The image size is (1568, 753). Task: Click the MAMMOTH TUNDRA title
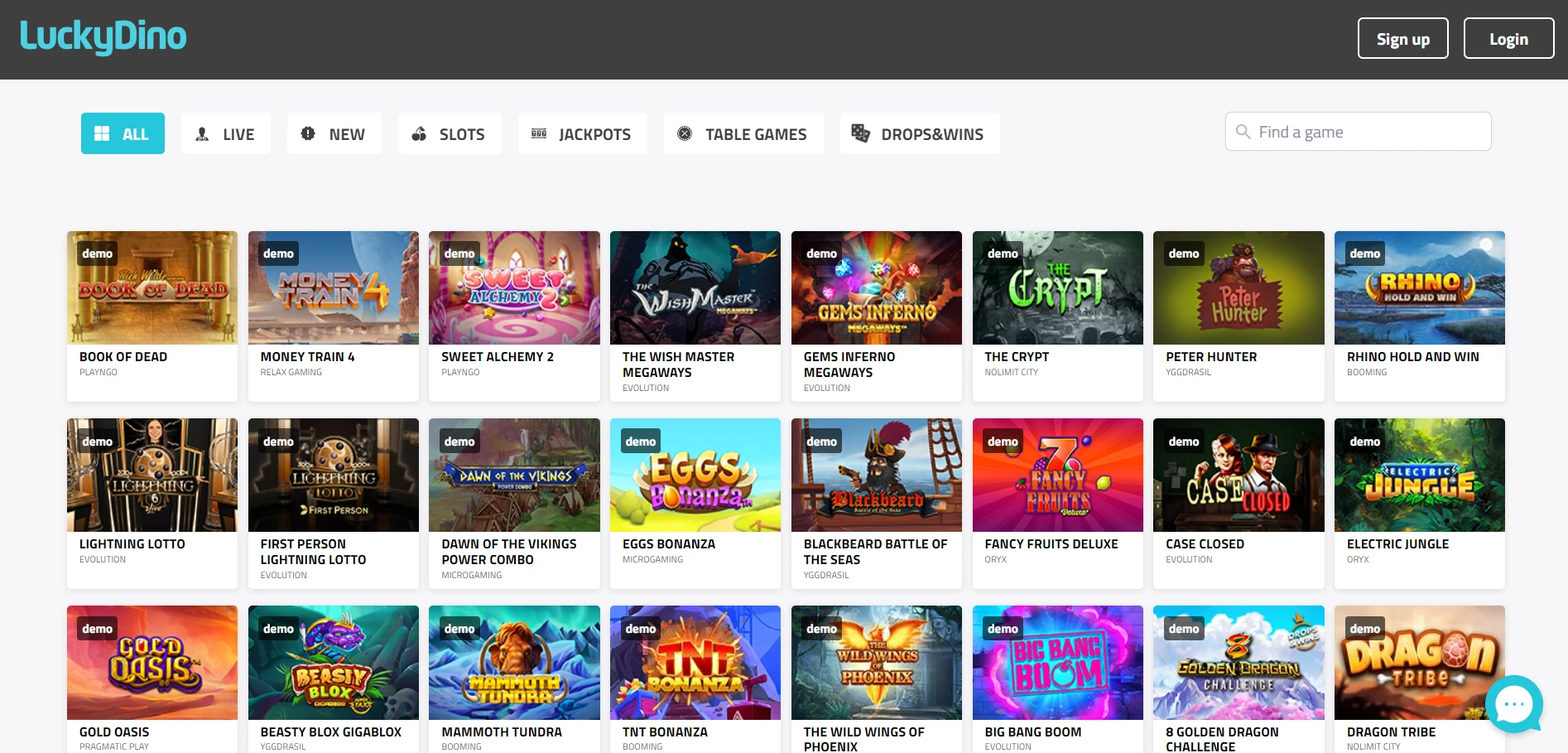(502, 732)
